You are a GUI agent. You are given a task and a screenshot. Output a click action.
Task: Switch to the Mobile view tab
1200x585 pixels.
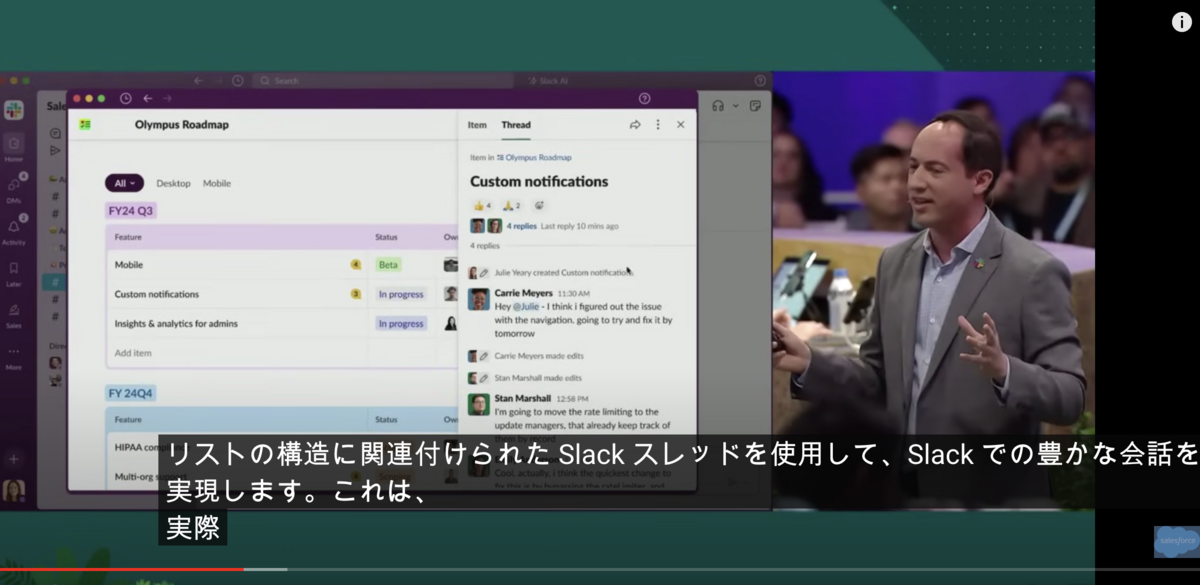(217, 183)
